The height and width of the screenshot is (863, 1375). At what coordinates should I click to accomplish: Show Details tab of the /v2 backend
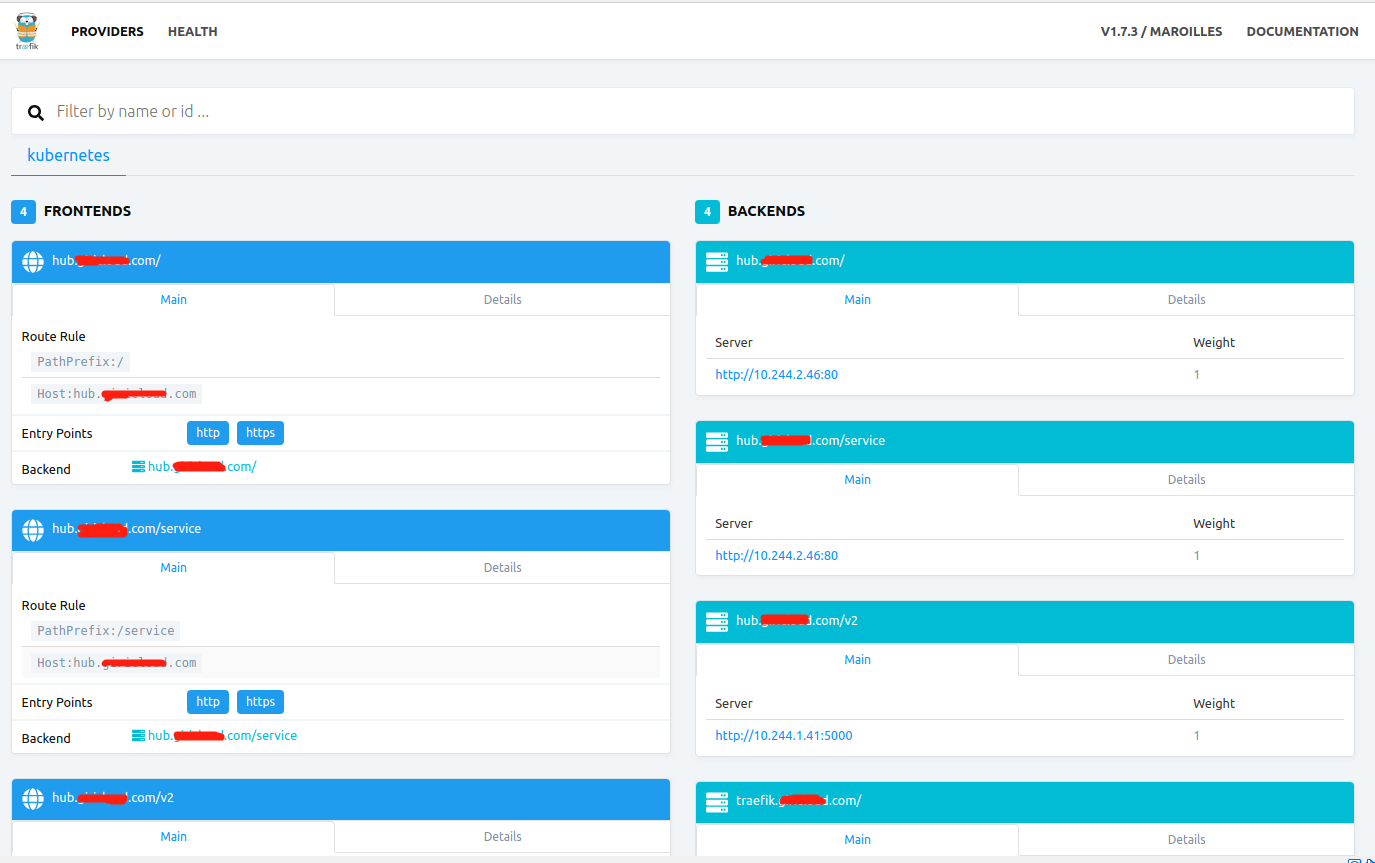point(1186,660)
